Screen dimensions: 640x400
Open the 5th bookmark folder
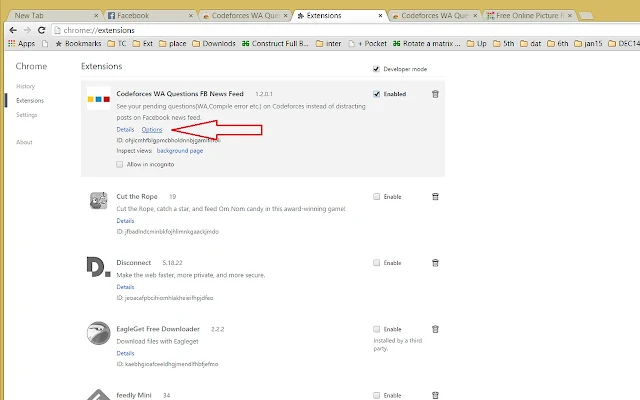(504, 43)
